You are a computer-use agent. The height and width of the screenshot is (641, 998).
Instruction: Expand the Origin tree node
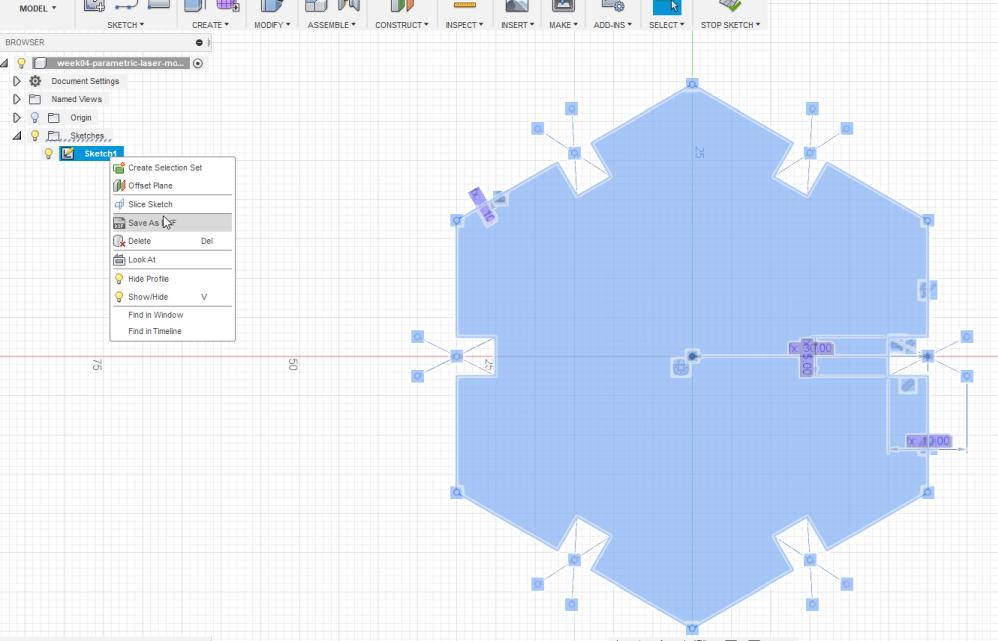coord(17,118)
